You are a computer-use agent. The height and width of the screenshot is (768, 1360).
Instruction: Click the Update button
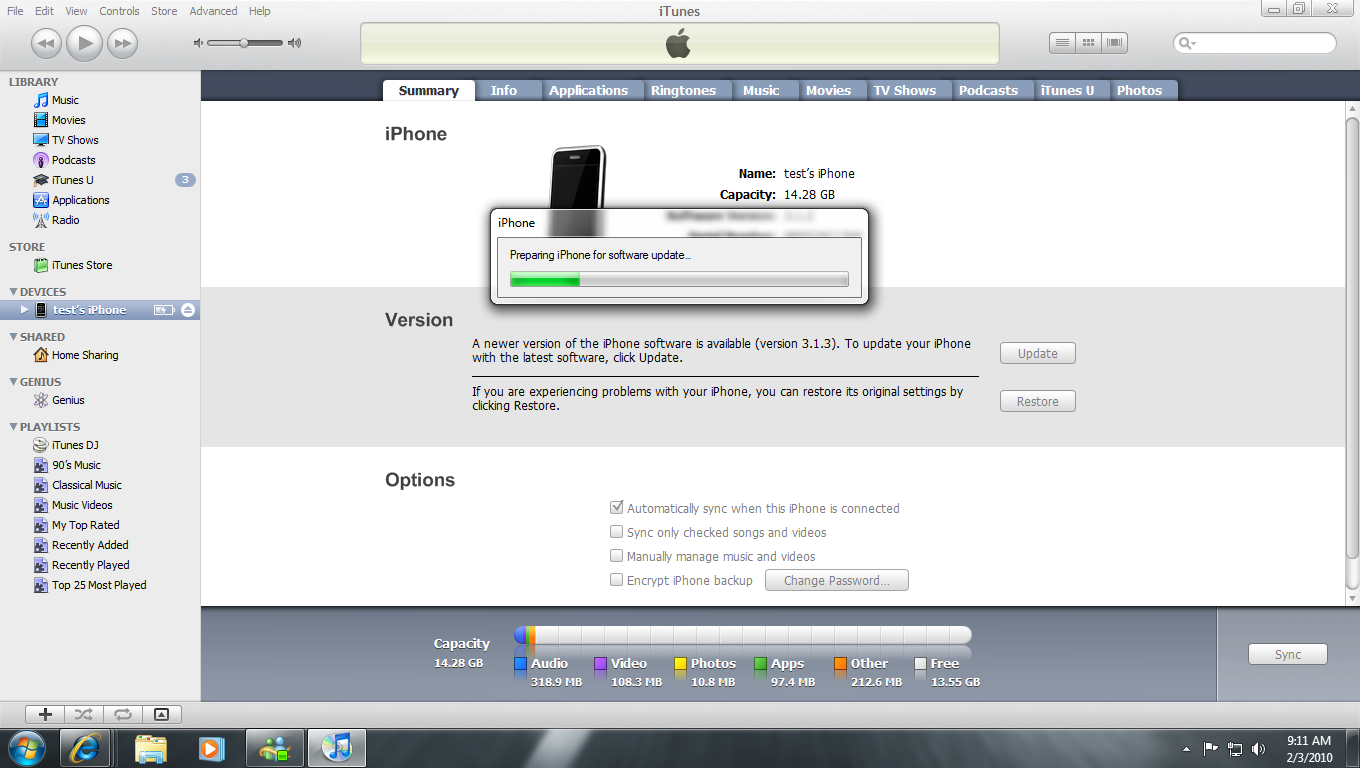pos(1038,353)
